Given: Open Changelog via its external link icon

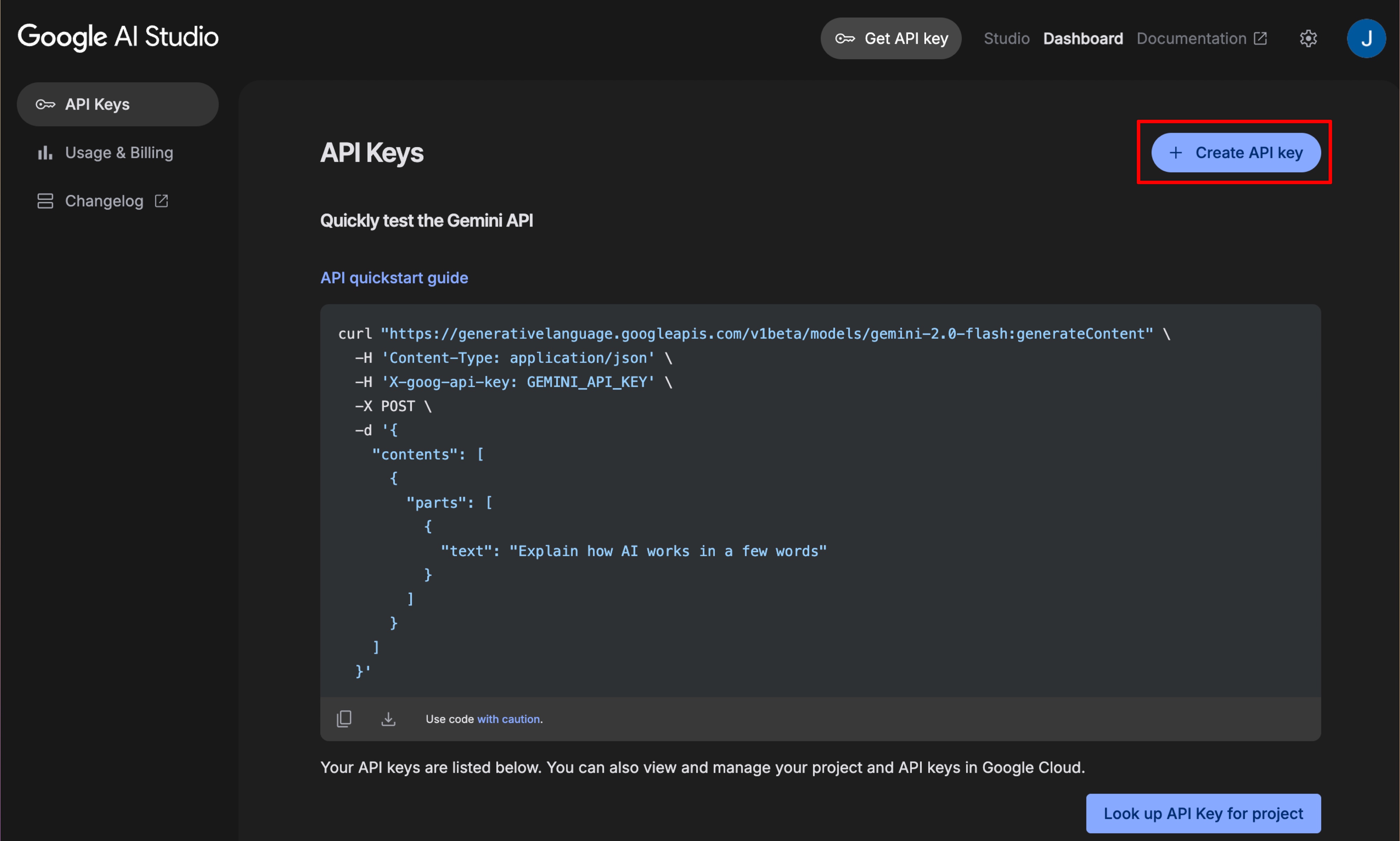Looking at the screenshot, I should click(161, 201).
